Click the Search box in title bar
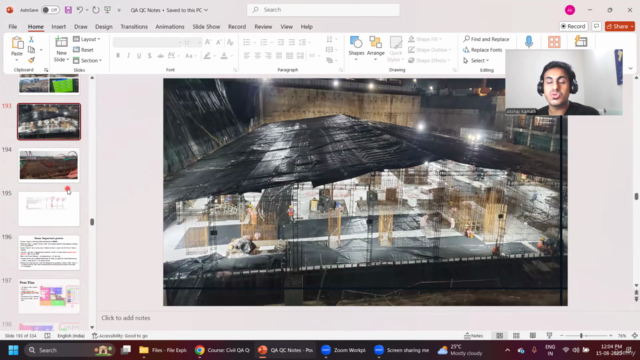The height and width of the screenshot is (360, 640). 323,9
